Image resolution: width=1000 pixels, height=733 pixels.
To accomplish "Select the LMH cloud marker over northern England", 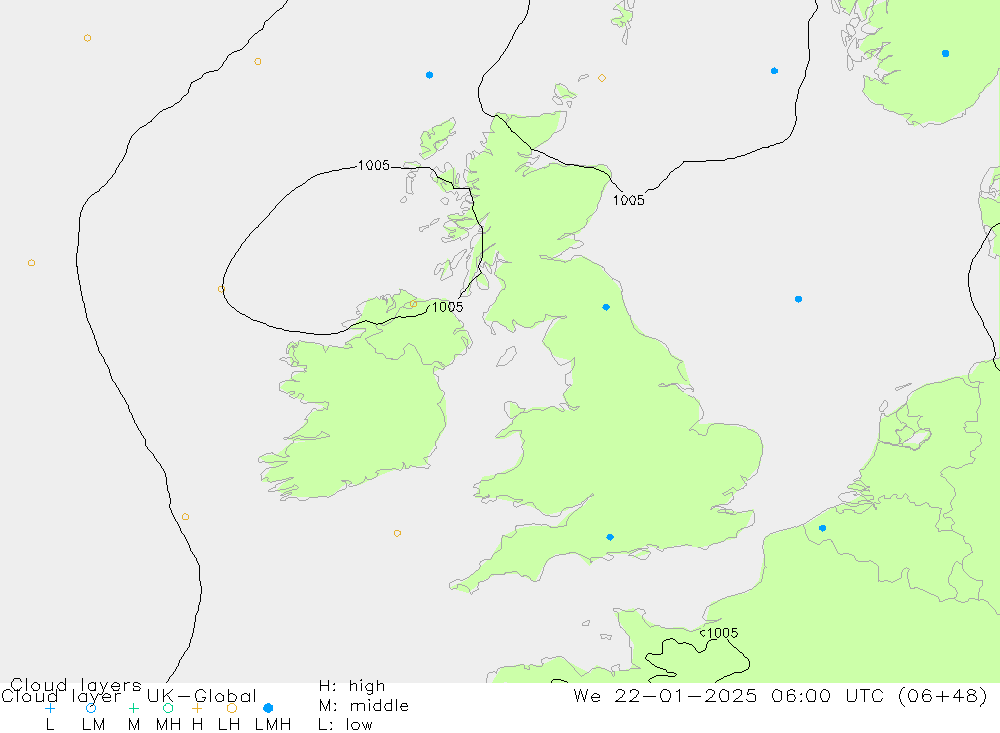I will pos(606,307).
